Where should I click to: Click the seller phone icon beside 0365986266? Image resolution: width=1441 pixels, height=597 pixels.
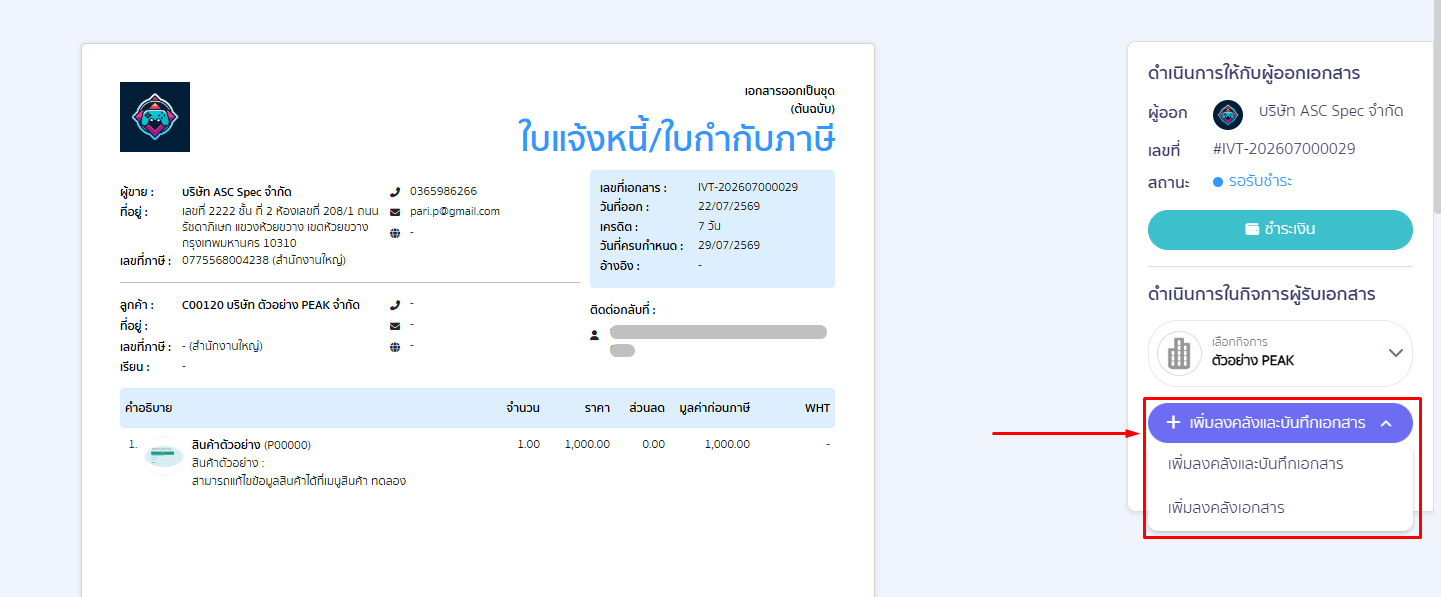click(x=395, y=191)
